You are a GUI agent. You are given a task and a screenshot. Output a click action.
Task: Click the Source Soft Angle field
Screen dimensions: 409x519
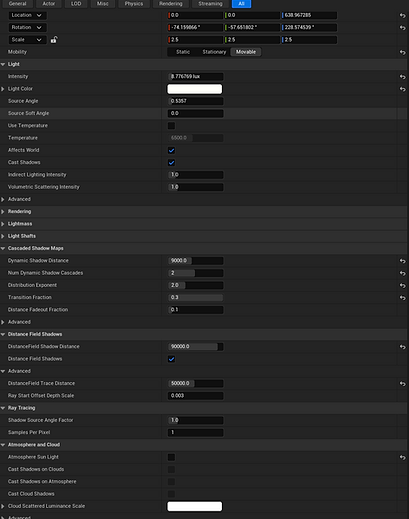click(195, 114)
